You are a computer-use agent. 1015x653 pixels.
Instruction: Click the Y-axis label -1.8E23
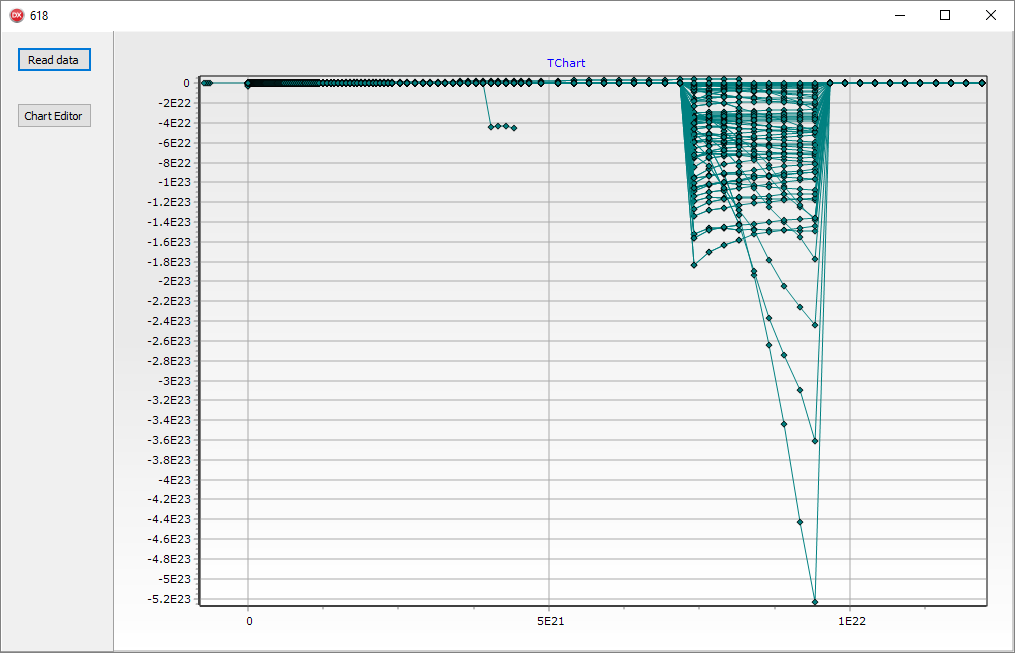(x=170, y=261)
